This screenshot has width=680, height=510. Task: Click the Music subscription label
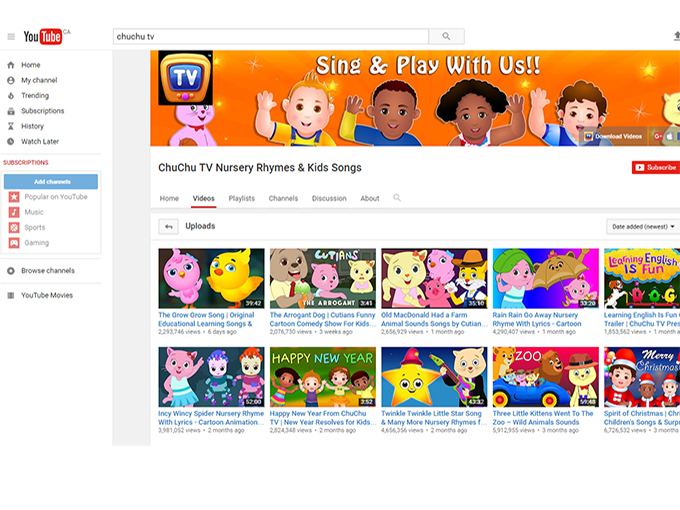[34, 212]
